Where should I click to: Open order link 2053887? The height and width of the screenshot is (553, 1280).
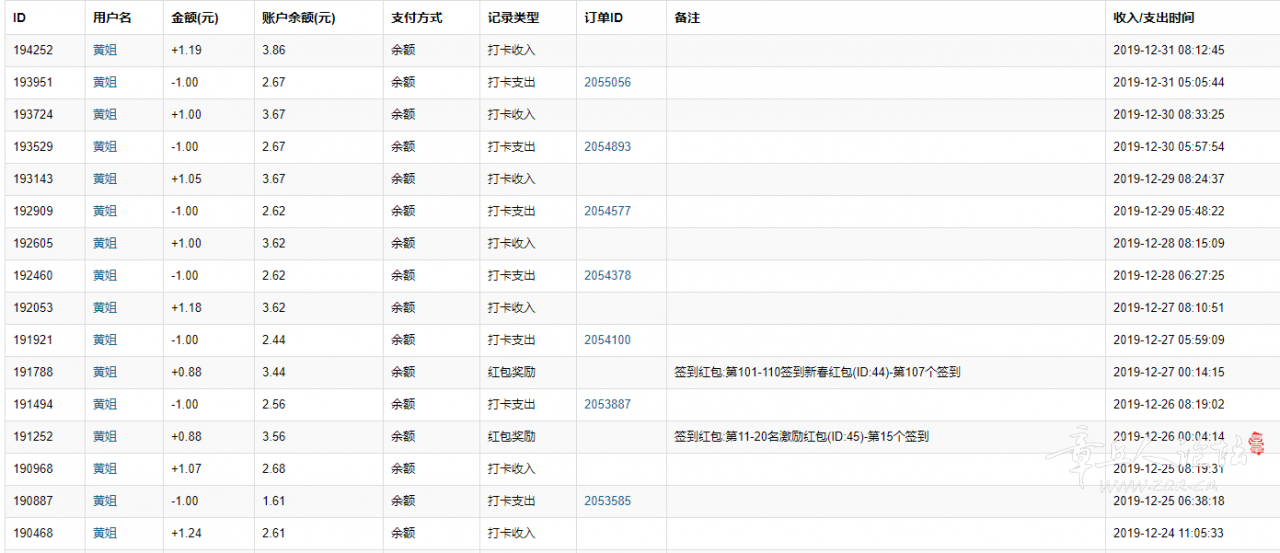607,404
